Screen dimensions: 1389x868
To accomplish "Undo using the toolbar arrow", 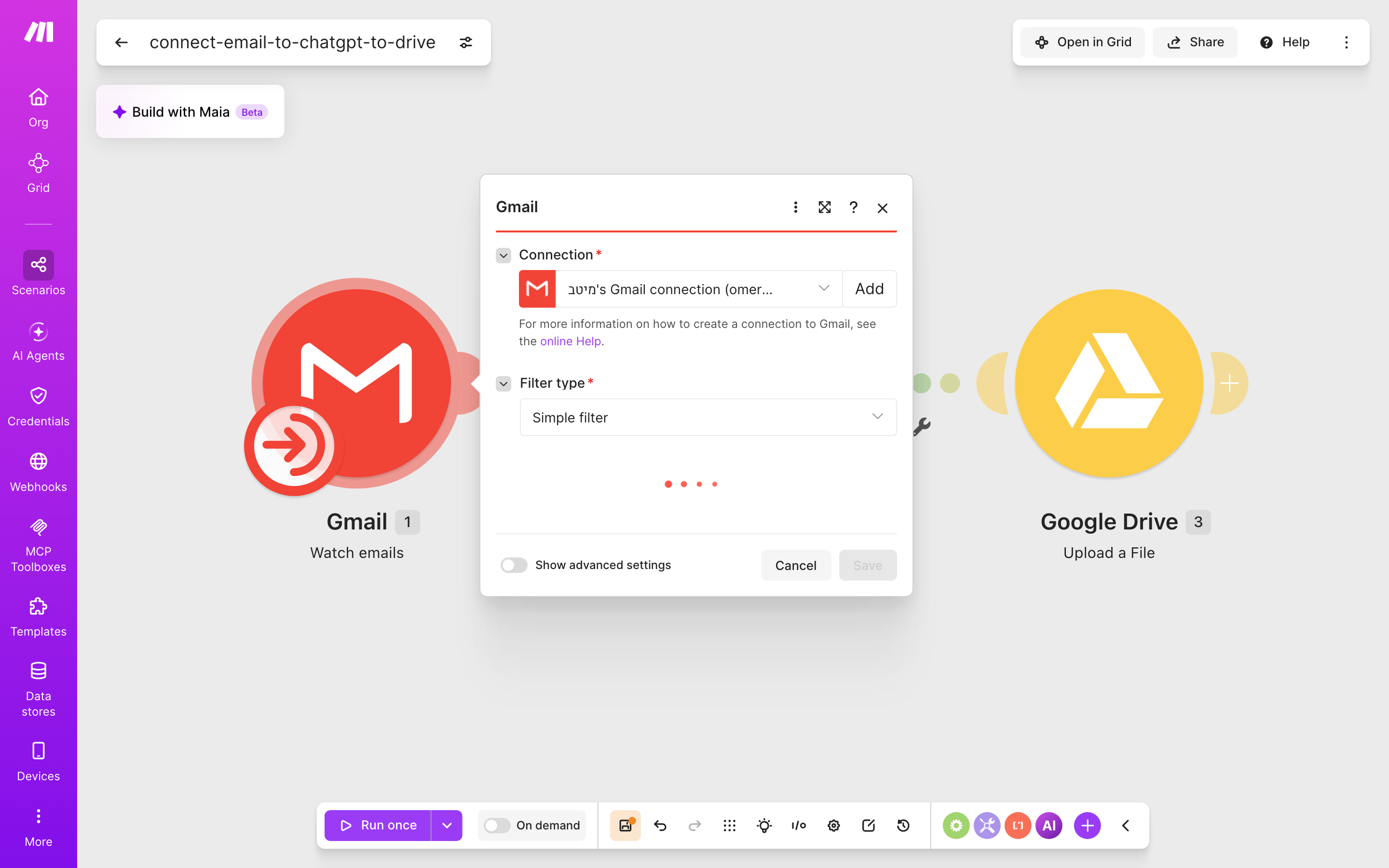I will [660, 826].
